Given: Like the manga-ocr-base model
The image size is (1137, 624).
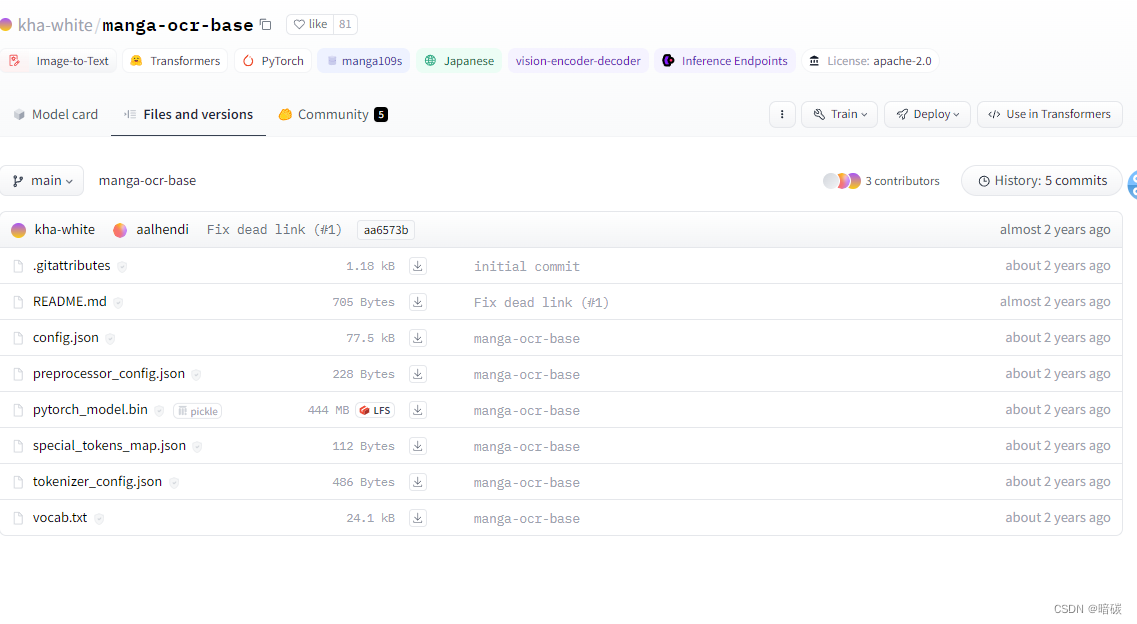Looking at the screenshot, I should pyautogui.click(x=310, y=24).
